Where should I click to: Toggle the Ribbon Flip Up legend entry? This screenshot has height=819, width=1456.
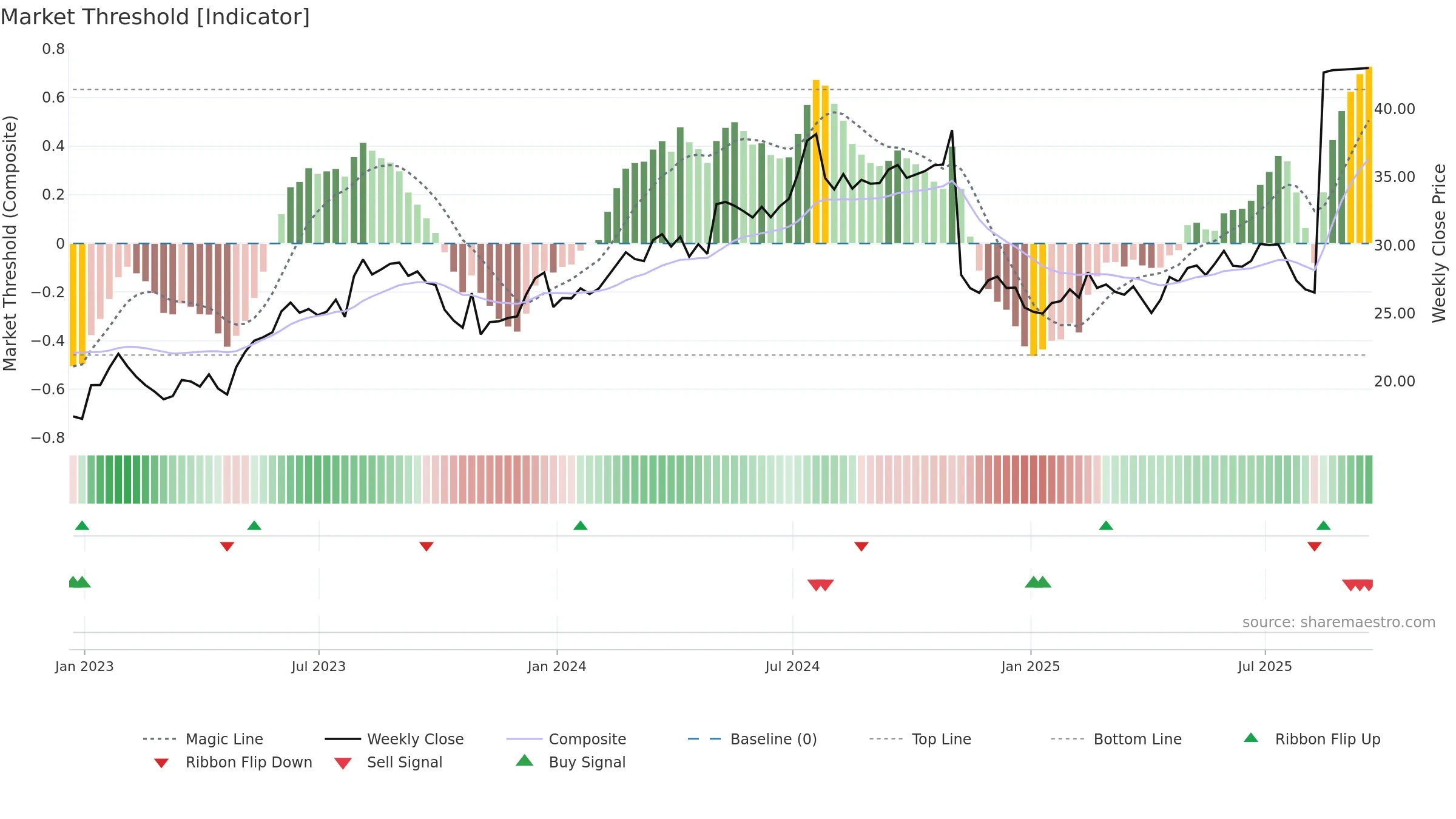pyautogui.click(x=1312, y=739)
